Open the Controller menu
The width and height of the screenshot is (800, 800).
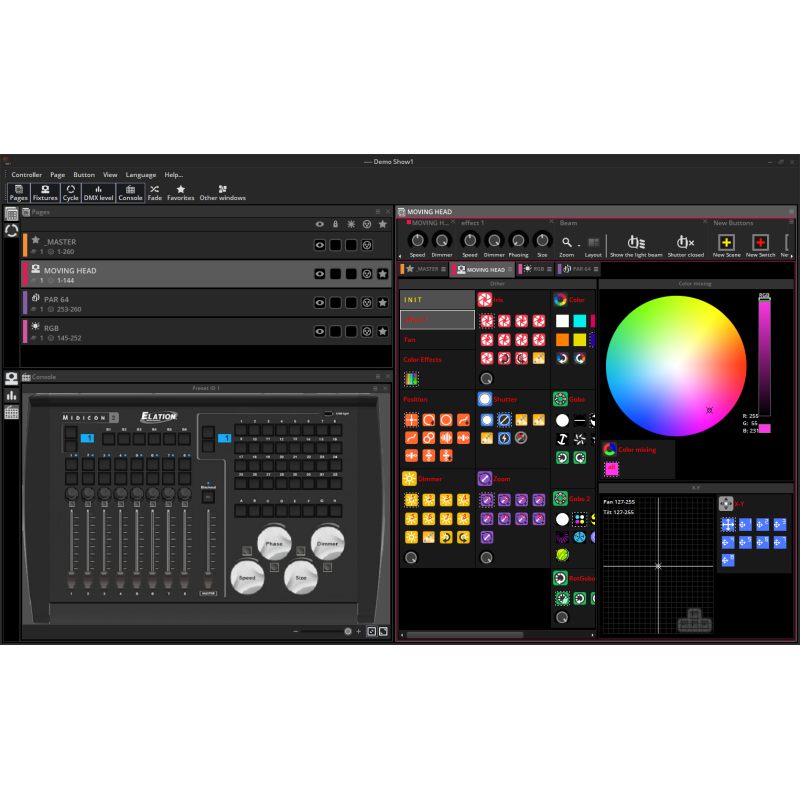coord(27,175)
